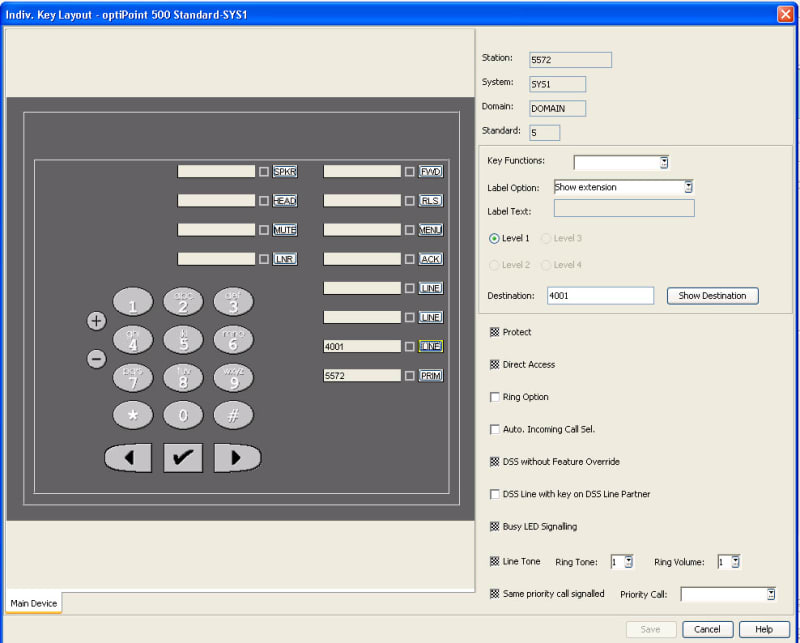800x643 pixels.
Task: Click keypad digit 8 (tuv)
Action: (x=183, y=378)
